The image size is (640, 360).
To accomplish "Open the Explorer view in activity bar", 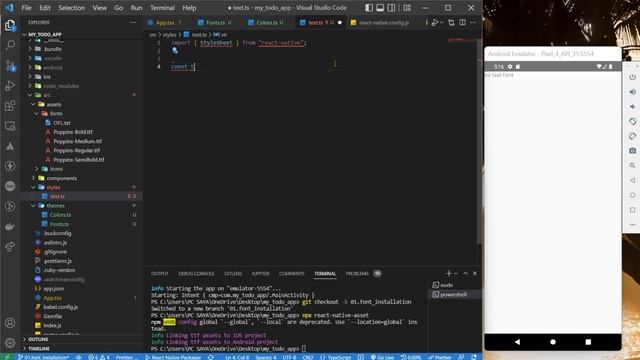I will click(x=10, y=25).
